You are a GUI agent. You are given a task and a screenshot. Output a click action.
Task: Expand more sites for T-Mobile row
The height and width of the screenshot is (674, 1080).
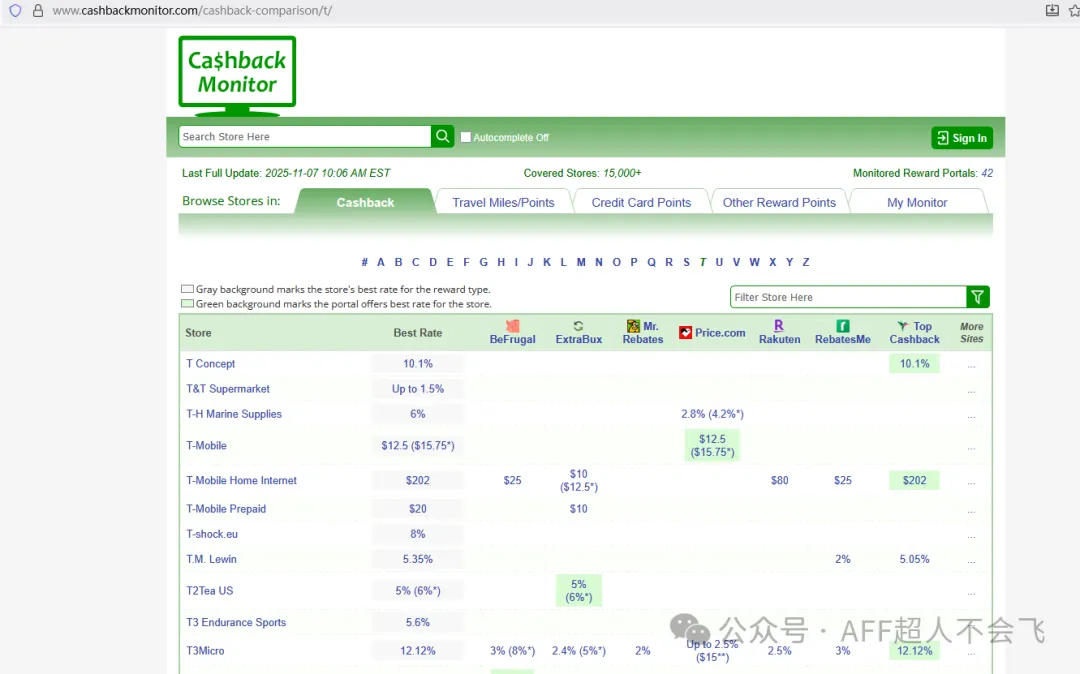pos(971,446)
